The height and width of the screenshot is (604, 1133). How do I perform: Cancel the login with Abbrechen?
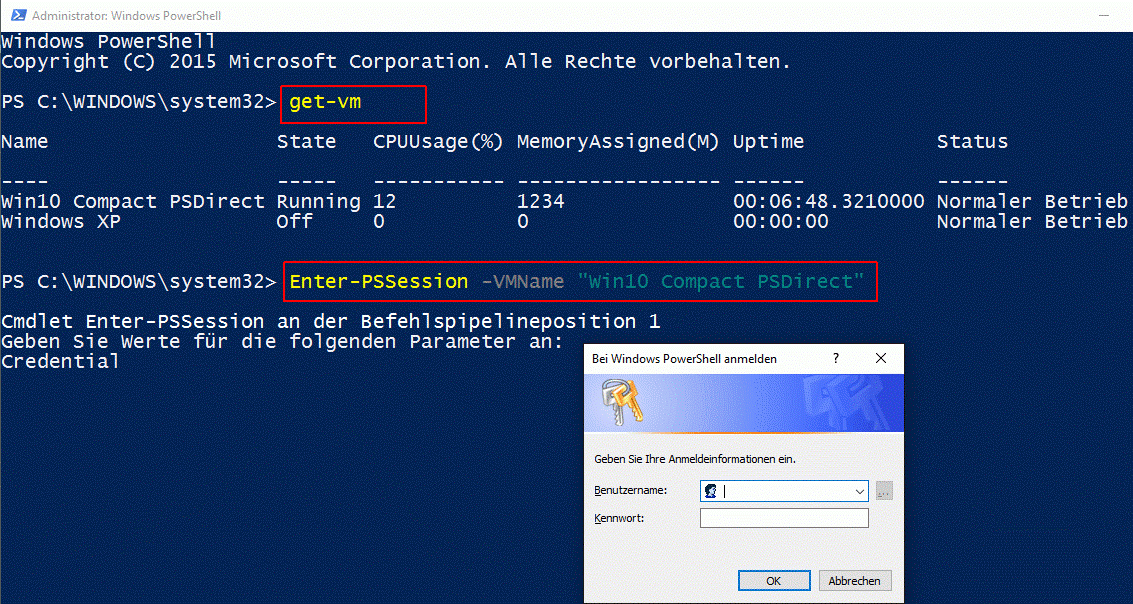[855, 580]
